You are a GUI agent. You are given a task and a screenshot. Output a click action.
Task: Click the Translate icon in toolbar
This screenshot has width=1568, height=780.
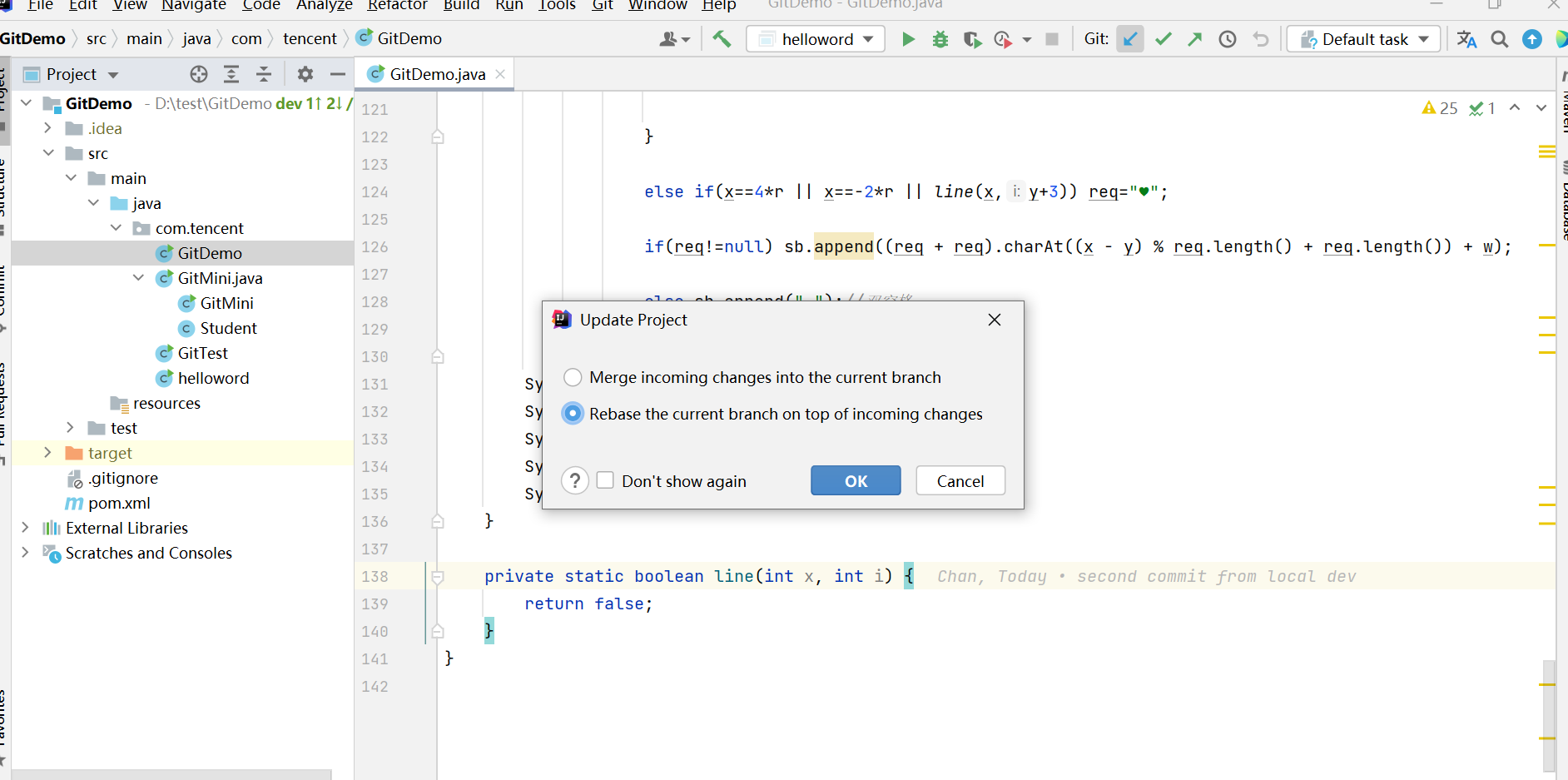tap(1466, 39)
